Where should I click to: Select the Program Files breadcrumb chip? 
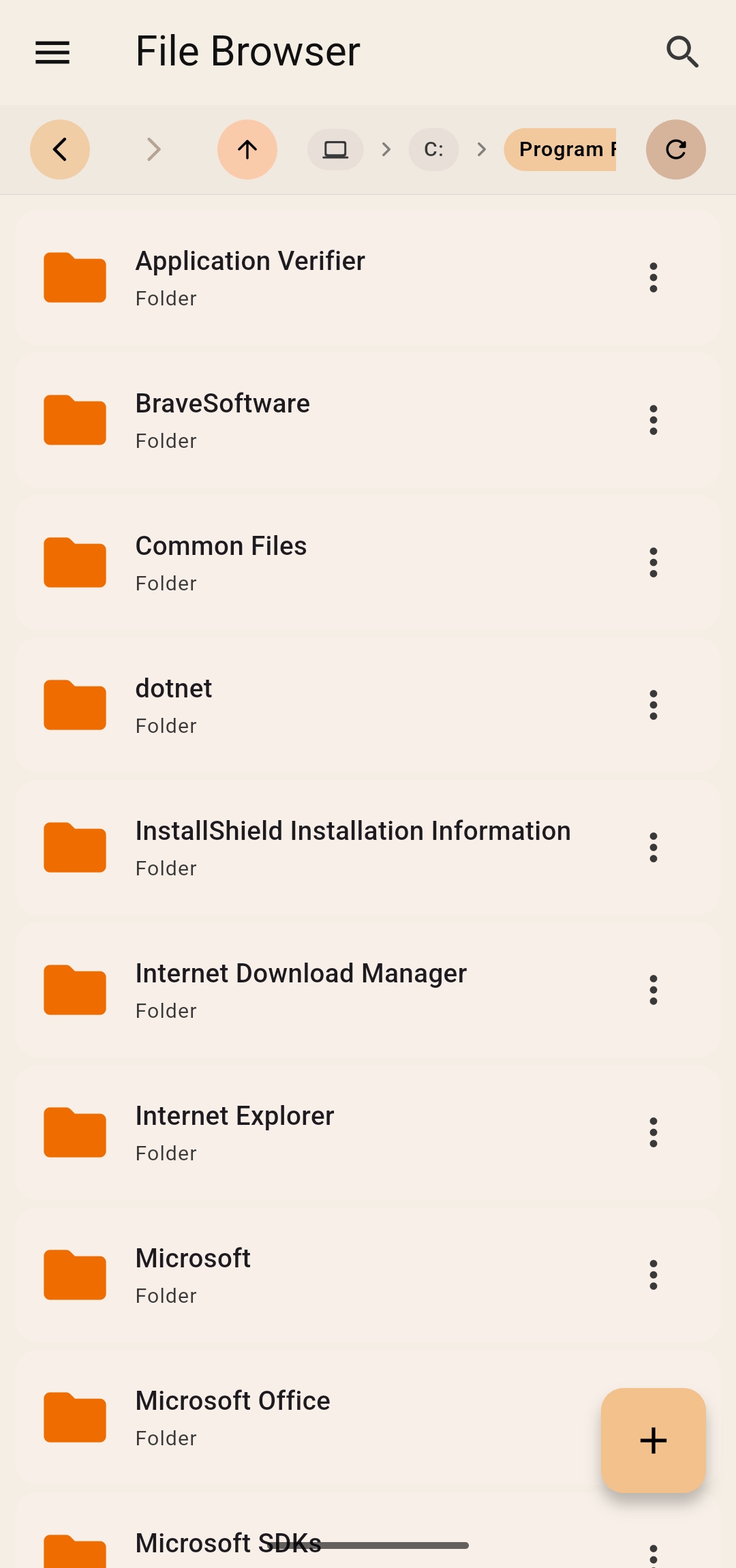coord(560,149)
